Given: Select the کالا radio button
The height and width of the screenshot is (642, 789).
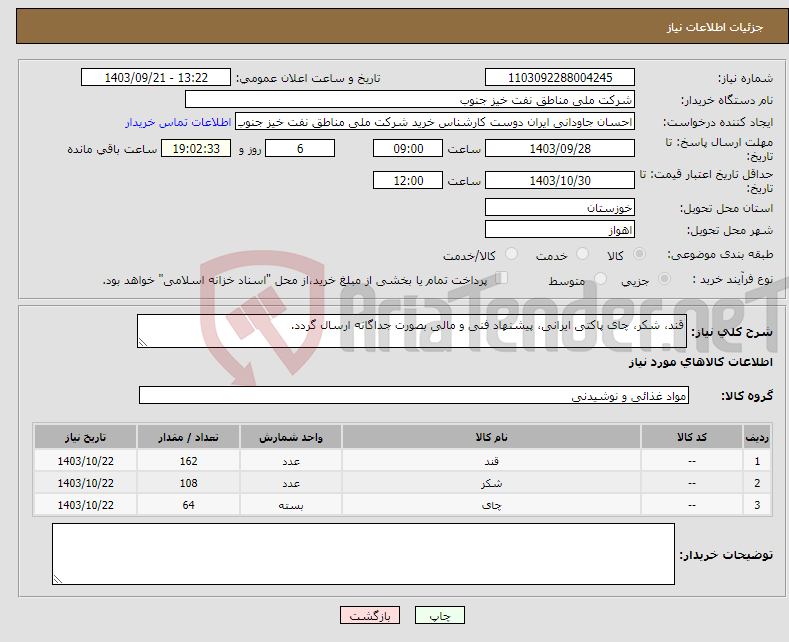Looking at the screenshot, I should point(639,254).
